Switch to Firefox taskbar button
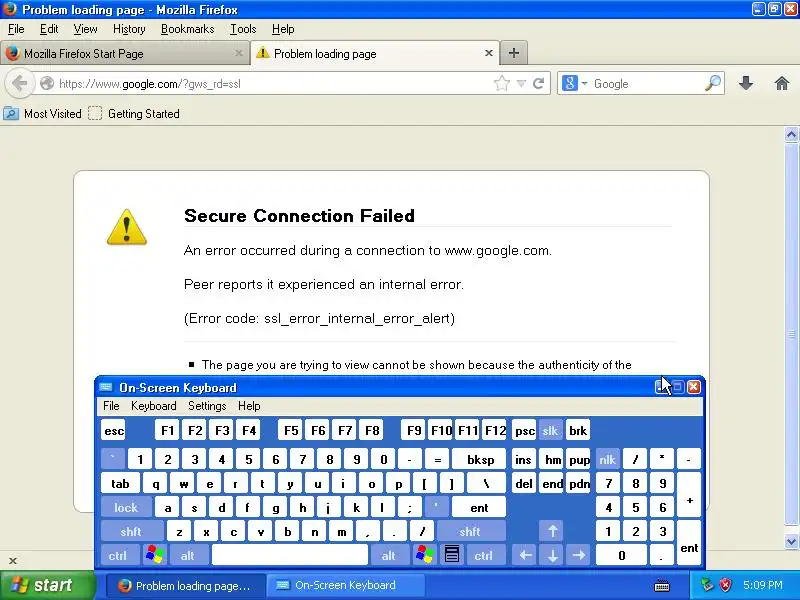Screen dimensions: 800x600 coord(186,586)
